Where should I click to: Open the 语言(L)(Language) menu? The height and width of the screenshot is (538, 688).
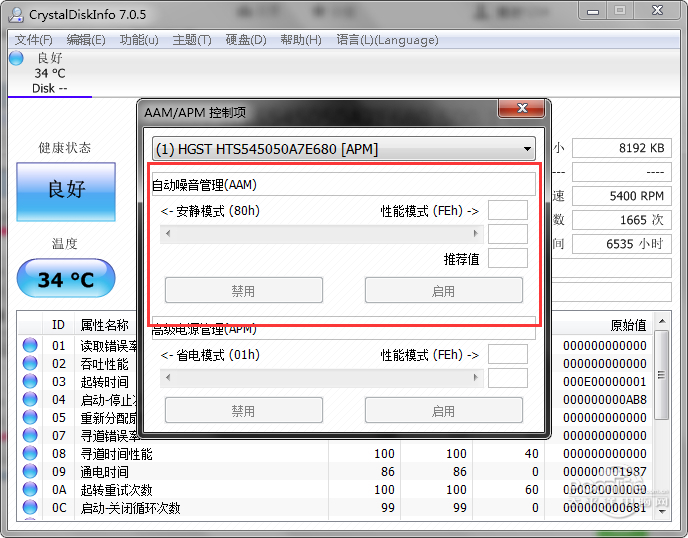(387, 40)
